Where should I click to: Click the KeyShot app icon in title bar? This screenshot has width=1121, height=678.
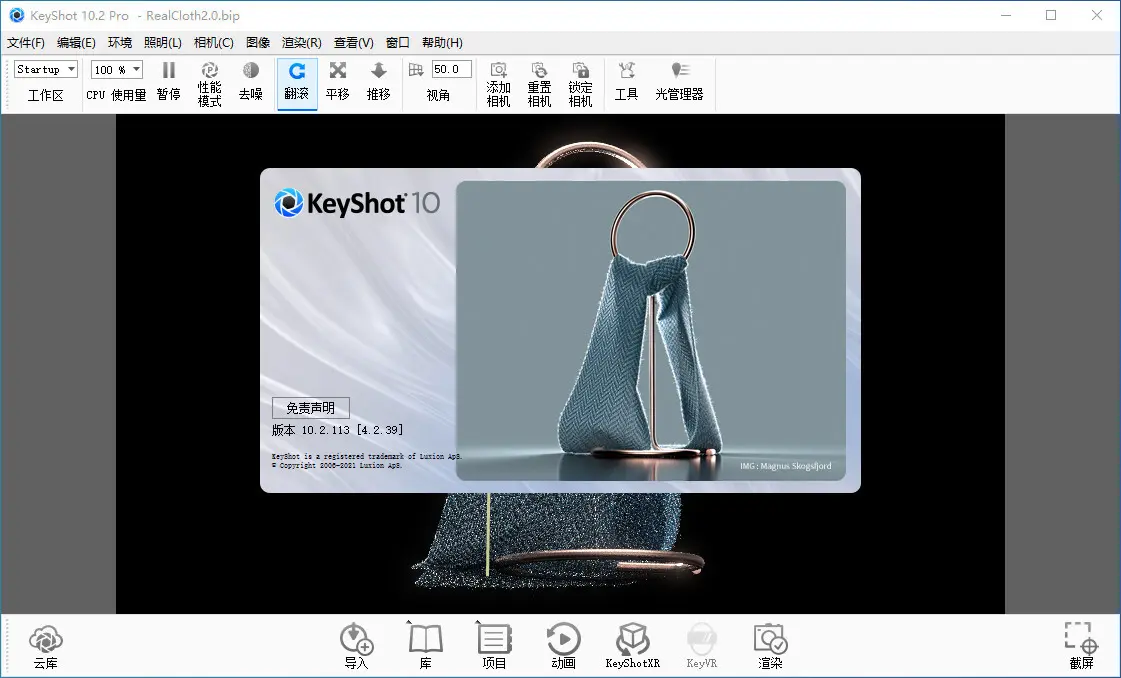point(16,15)
